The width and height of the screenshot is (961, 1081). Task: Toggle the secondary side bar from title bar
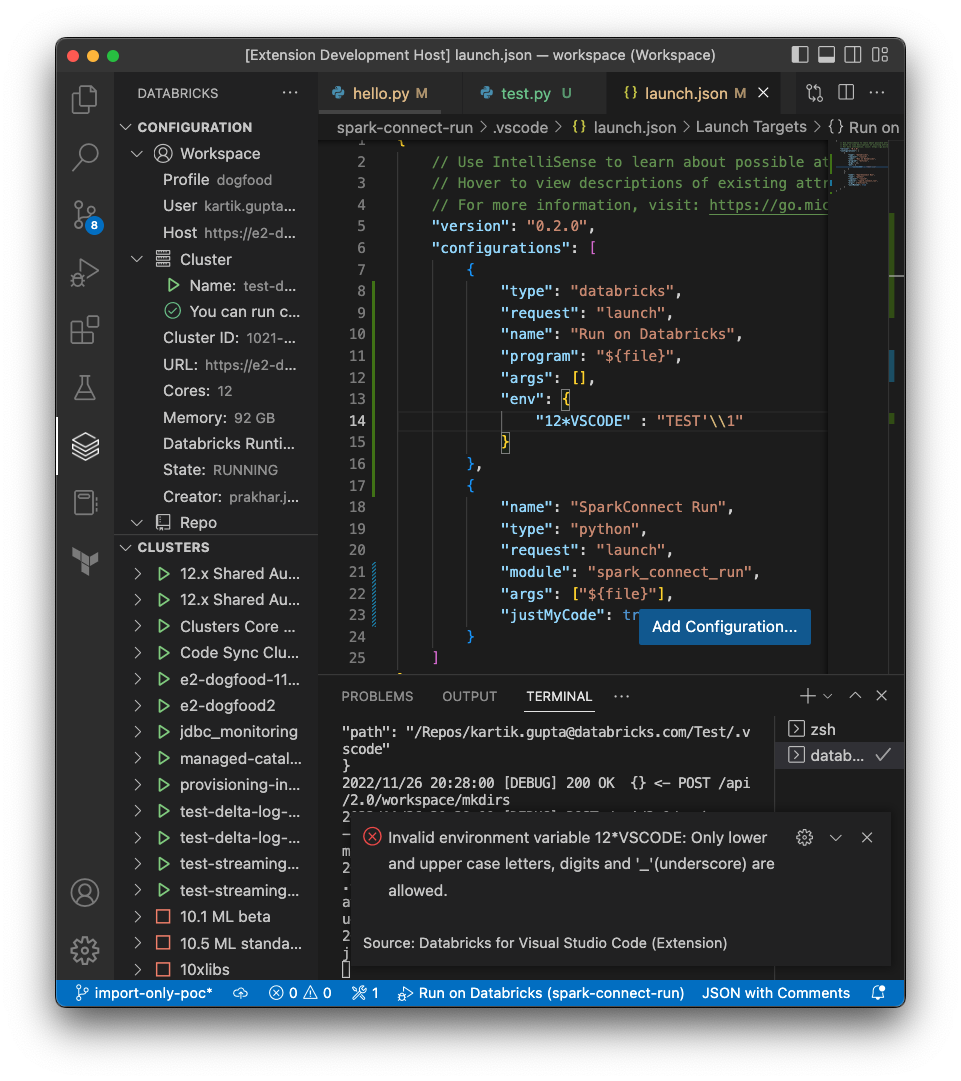853,54
